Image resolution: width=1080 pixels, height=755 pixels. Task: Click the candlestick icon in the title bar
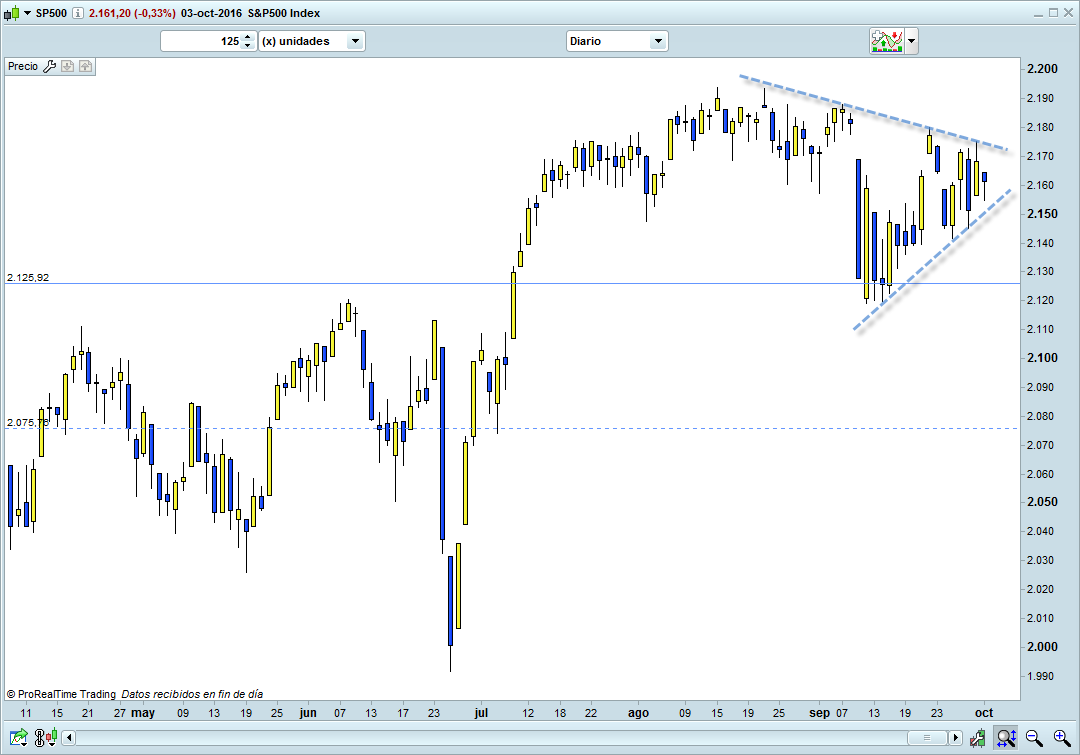click(12, 12)
